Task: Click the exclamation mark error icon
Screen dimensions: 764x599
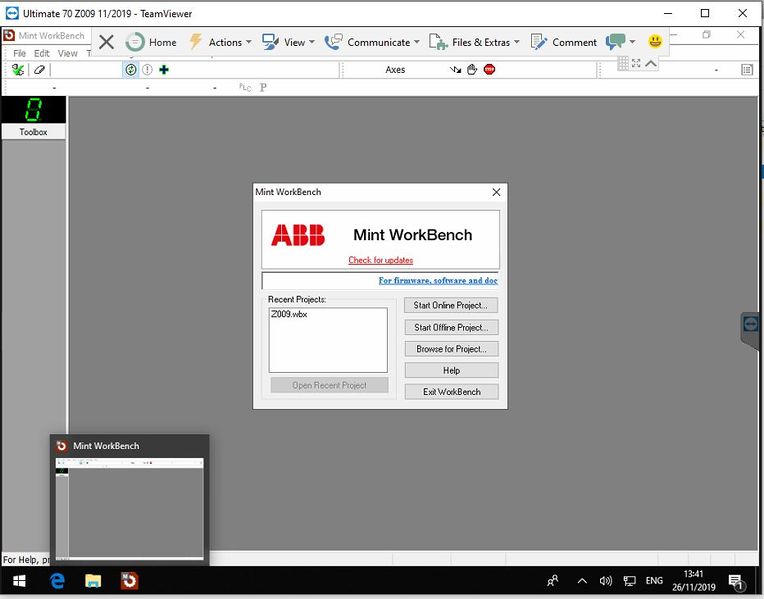Action: click(x=147, y=70)
